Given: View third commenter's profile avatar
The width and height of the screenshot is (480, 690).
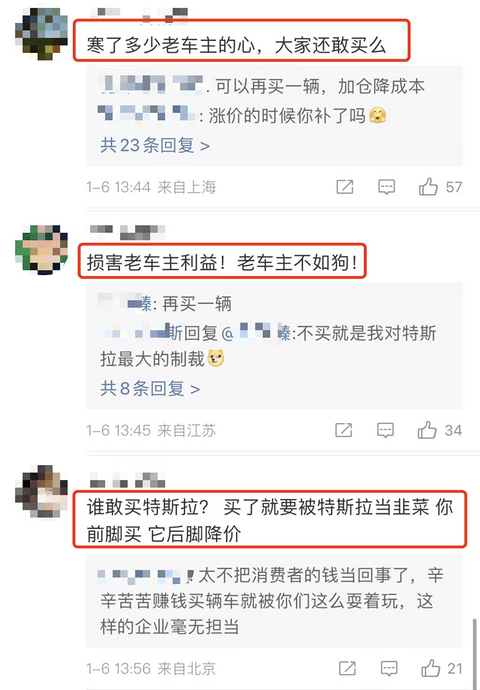Looking at the screenshot, I should [41, 491].
